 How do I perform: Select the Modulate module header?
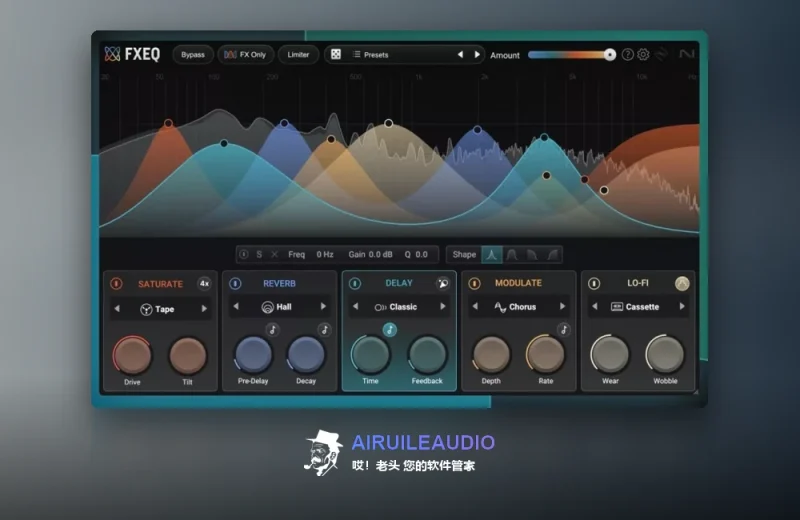tap(518, 283)
